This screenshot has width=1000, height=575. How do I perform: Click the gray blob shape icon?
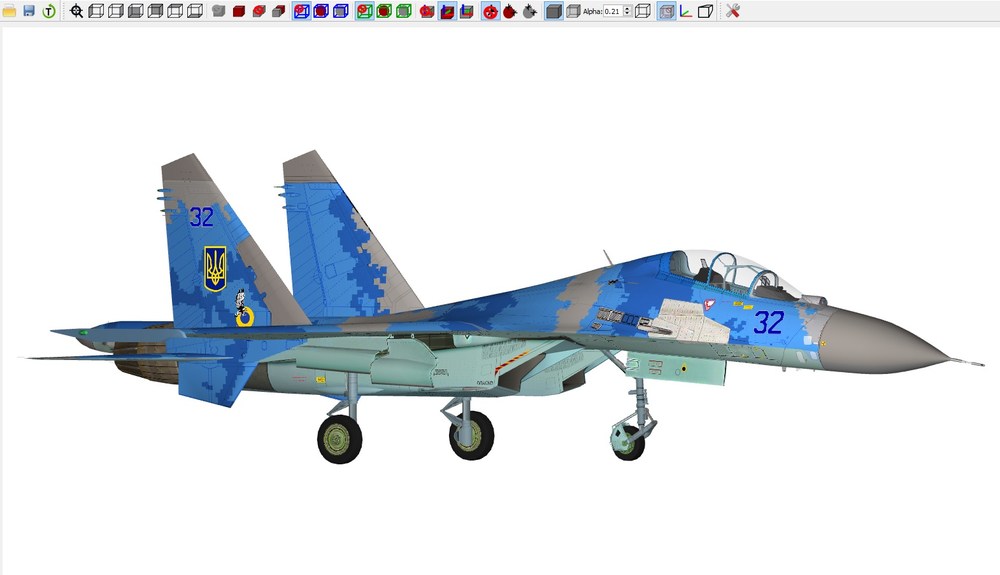click(219, 11)
